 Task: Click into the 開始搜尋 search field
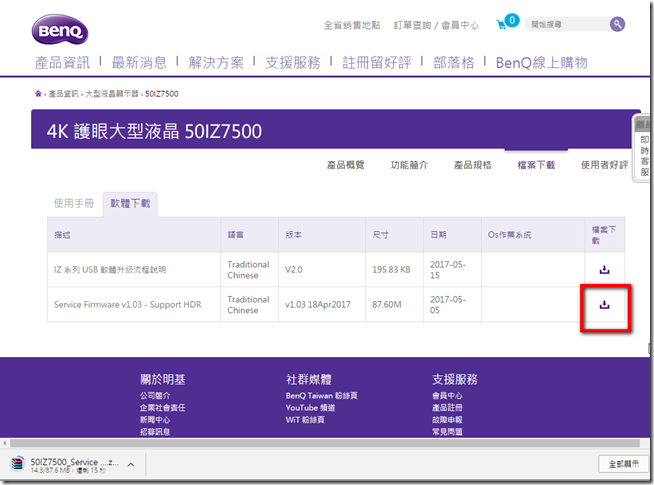(x=567, y=25)
